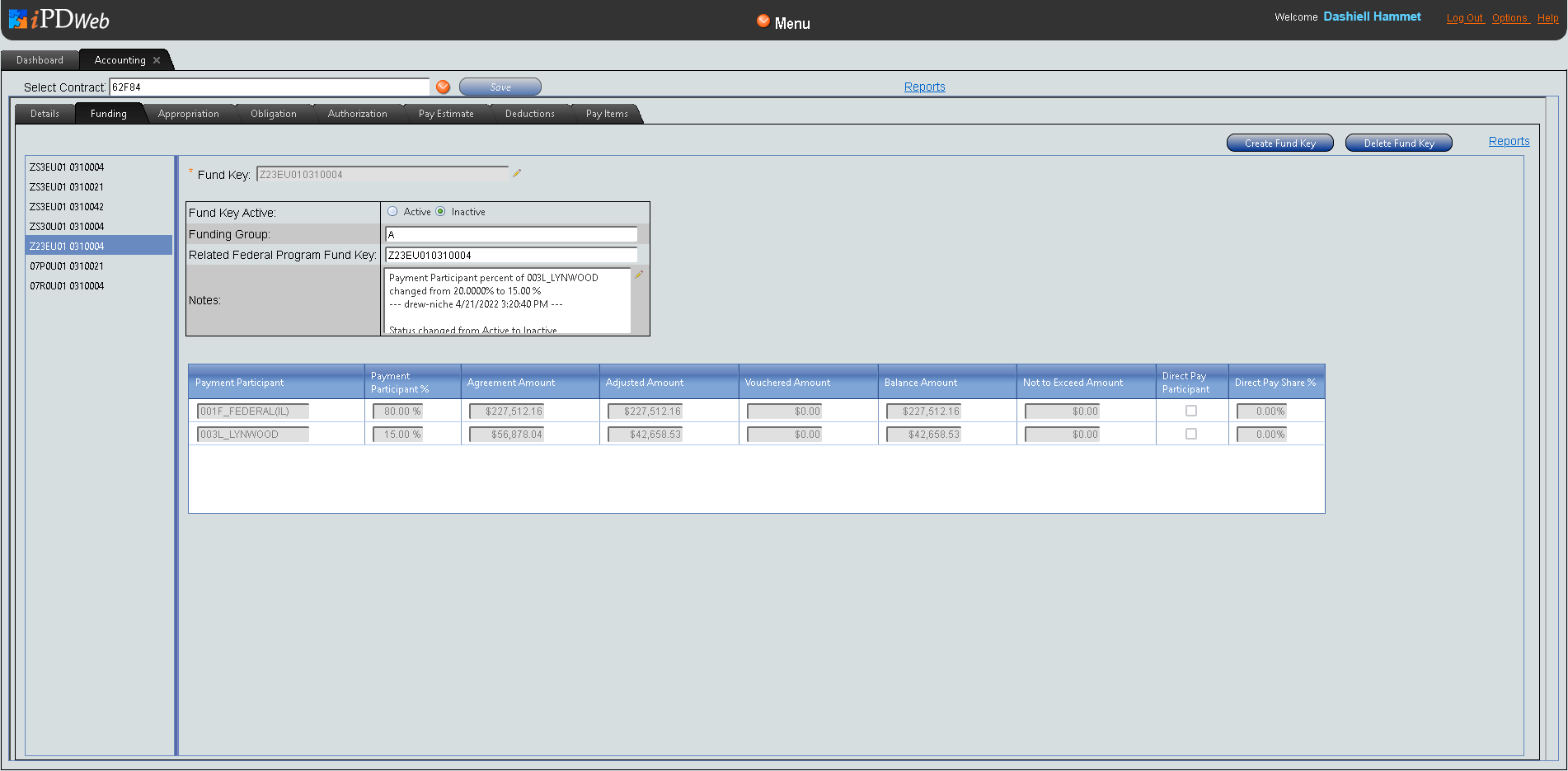
Task: Click the Create Fund Key button
Action: 1279,143
